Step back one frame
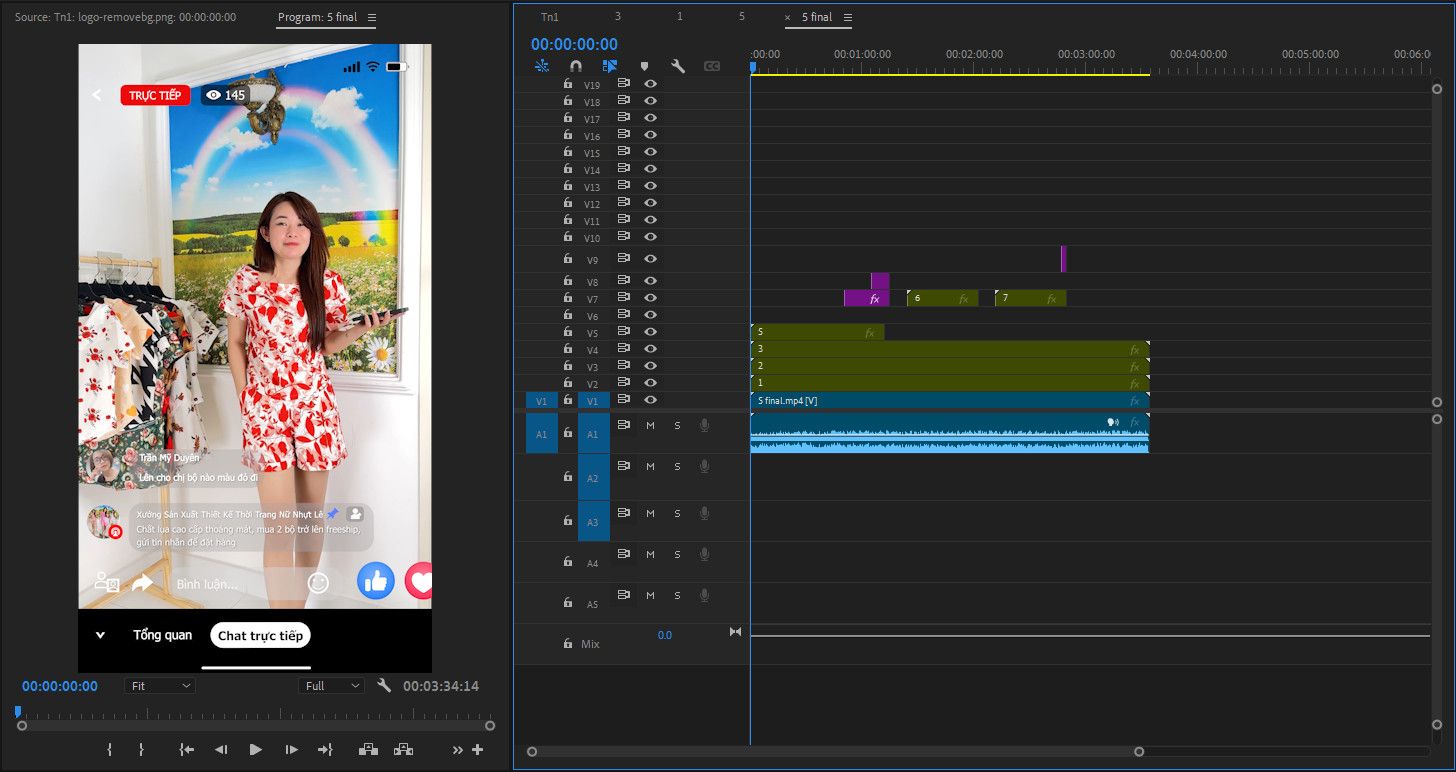The image size is (1456, 772). 221,749
